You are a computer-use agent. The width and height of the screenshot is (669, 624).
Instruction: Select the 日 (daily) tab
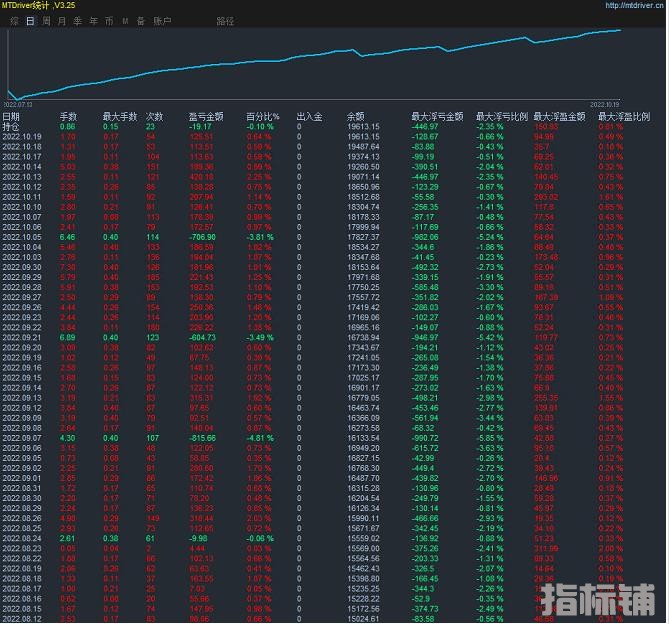point(30,20)
